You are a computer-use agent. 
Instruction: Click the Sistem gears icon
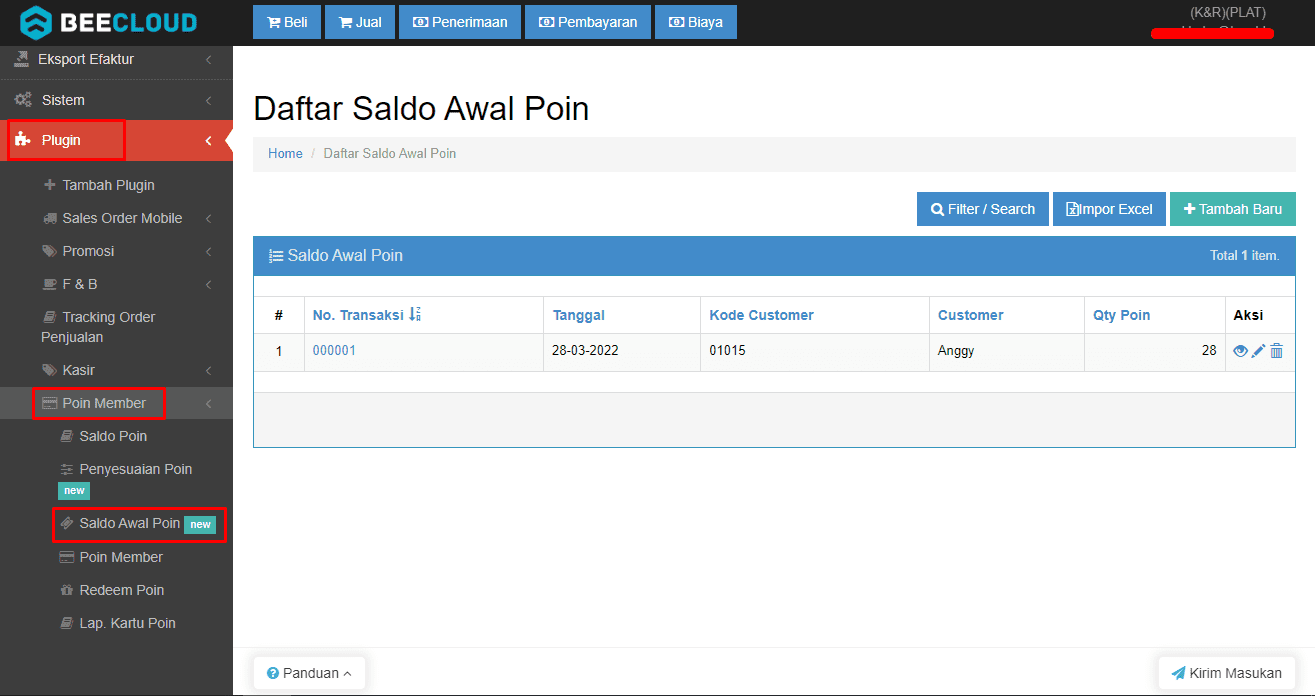pos(22,100)
